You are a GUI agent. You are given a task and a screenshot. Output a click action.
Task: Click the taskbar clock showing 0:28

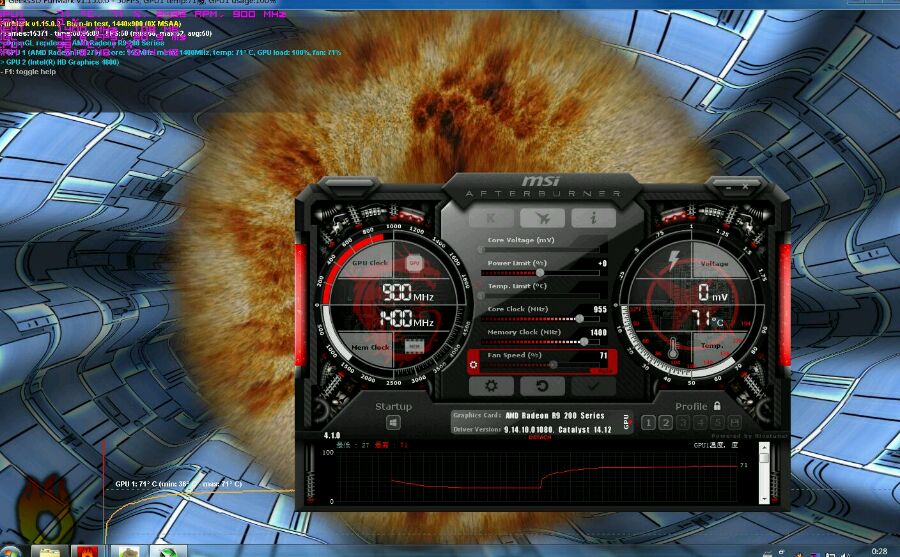tap(879, 551)
